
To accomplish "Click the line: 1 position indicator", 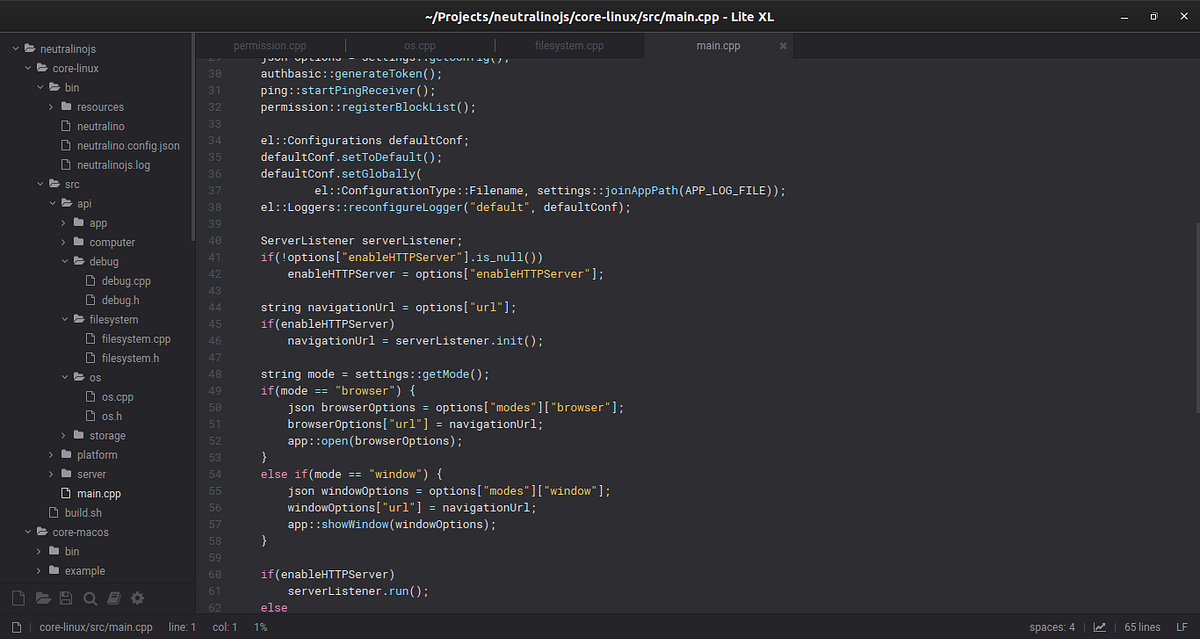I will (181, 627).
